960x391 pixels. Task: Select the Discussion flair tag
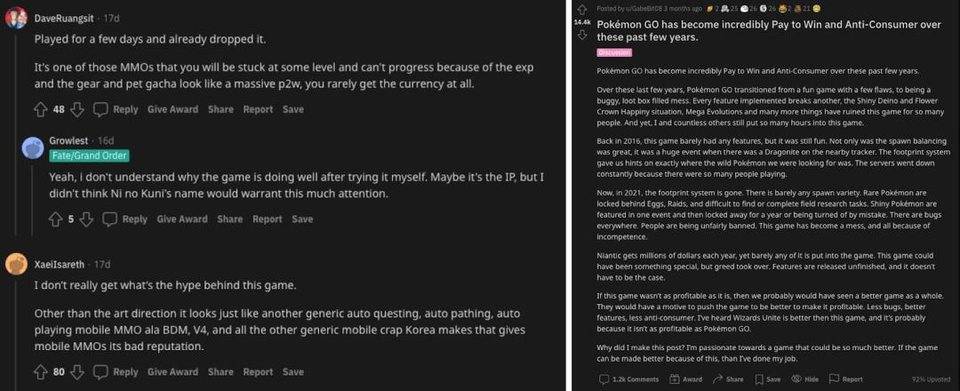(x=614, y=53)
